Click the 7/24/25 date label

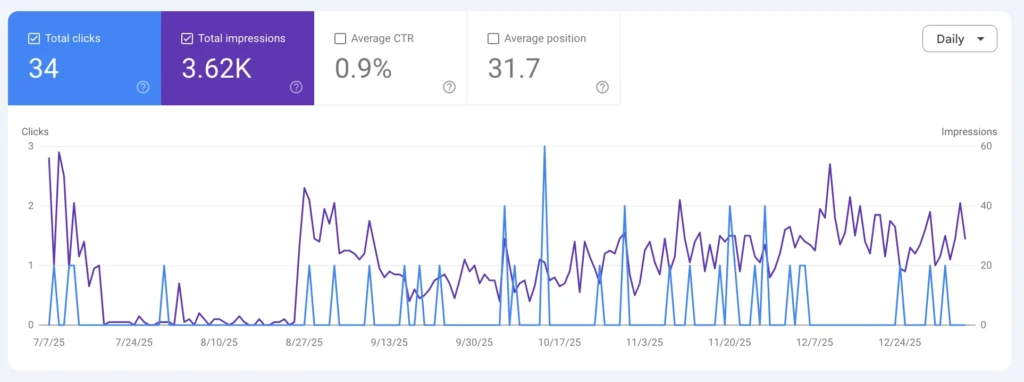point(134,342)
